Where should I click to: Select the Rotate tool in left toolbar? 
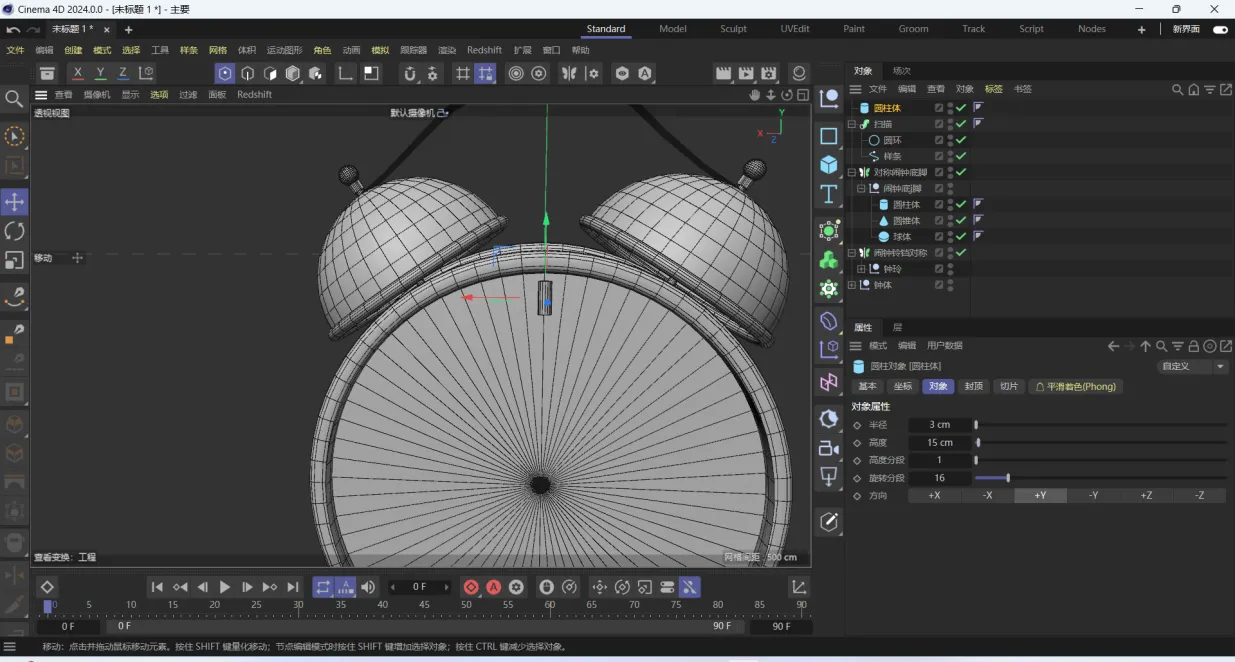click(x=15, y=231)
